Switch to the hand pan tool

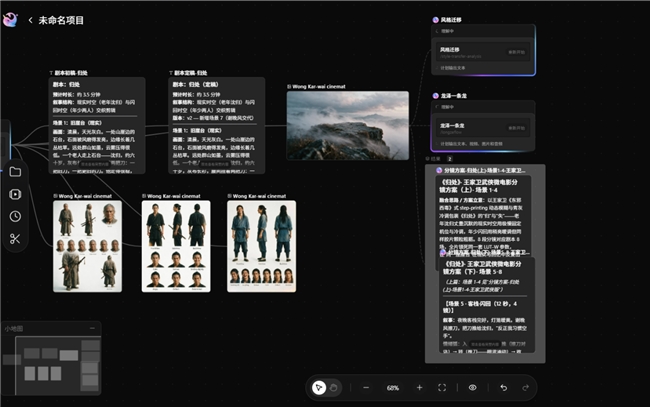(334, 388)
